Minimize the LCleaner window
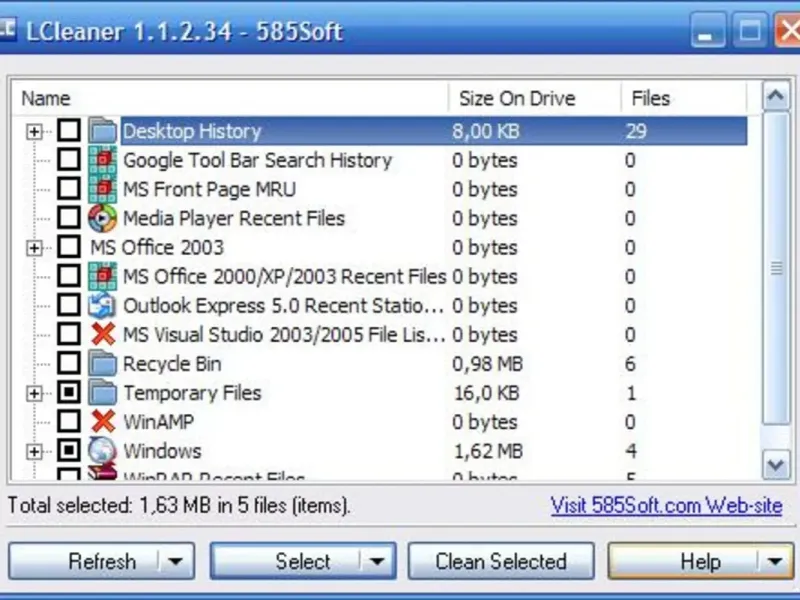The width and height of the screenshot is (800, 600). 707,30
